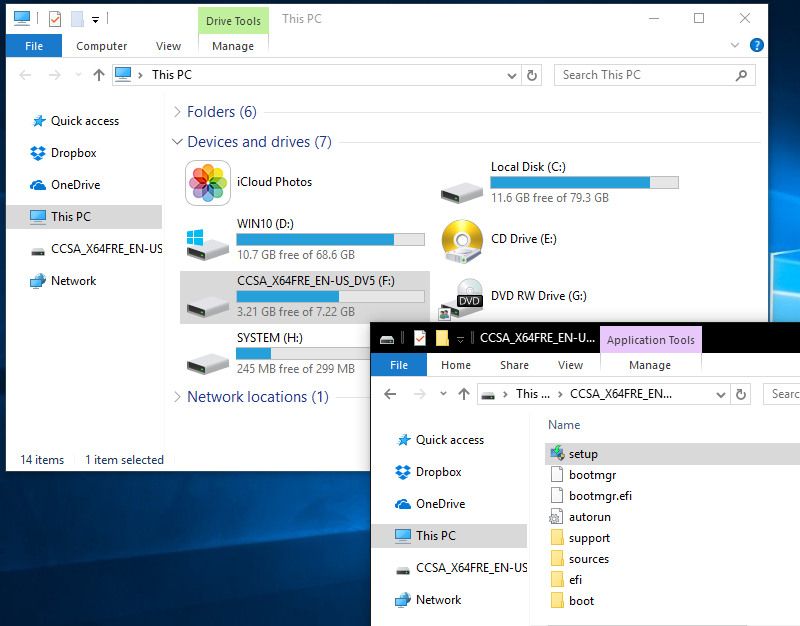Image resolution: width=800 pixels, height=626 pixels.
Task: Go back in CCSA_X64FRE window
Action: (x=390, y=394)
